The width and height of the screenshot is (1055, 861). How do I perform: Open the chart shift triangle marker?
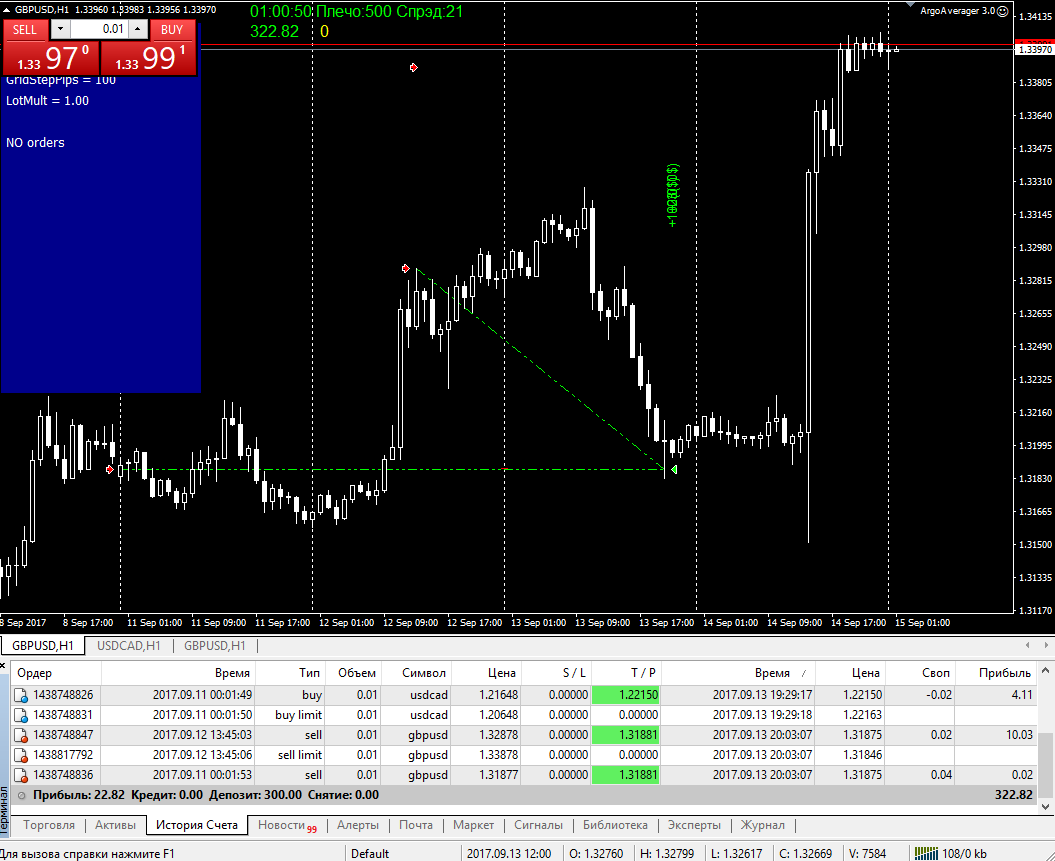tap(910, 5)
